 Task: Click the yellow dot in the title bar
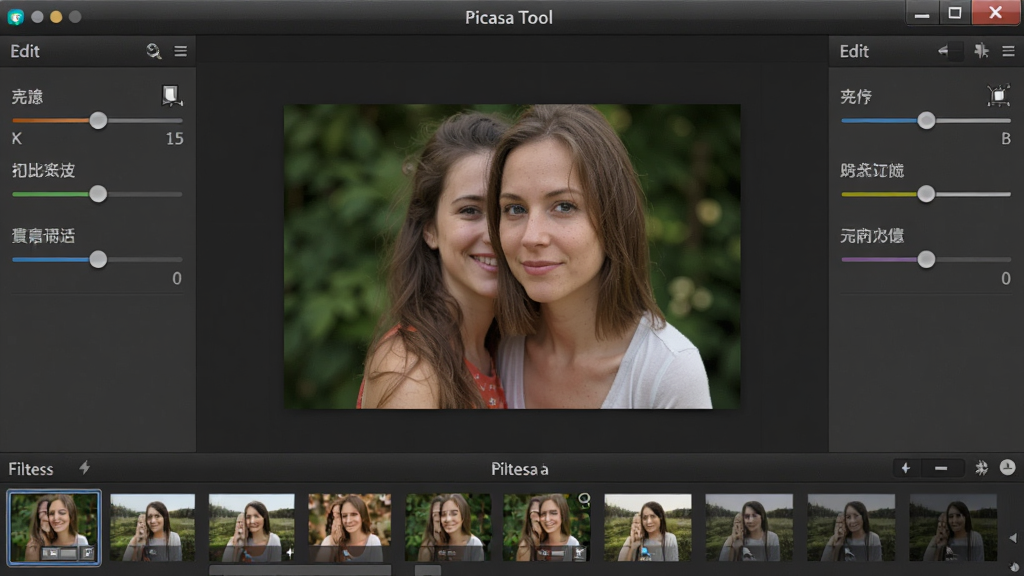tap(56, 17)
